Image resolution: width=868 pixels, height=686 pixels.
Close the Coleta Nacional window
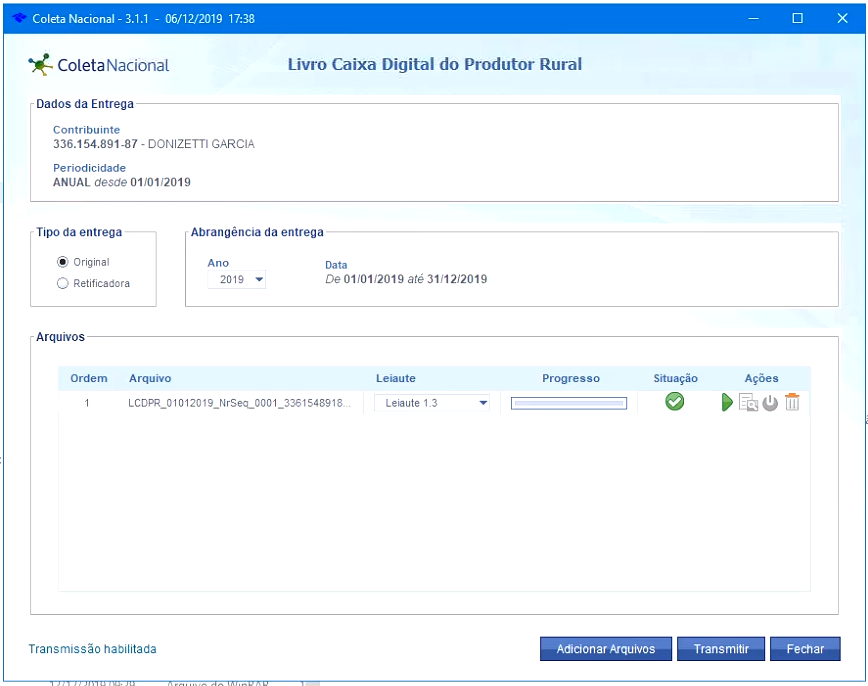[x=843, y=18]
